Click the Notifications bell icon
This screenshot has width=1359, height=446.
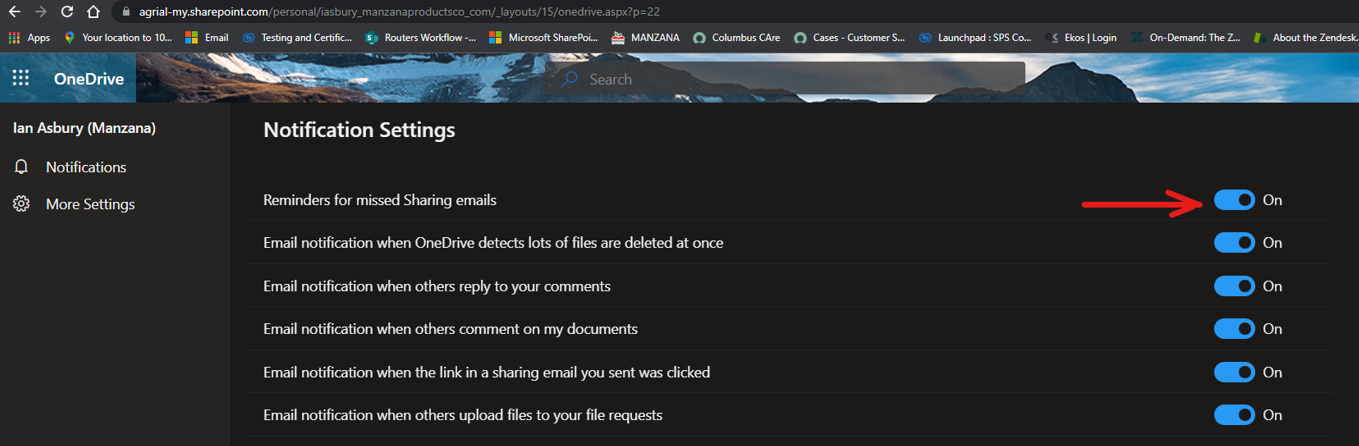tap(21, 167)
